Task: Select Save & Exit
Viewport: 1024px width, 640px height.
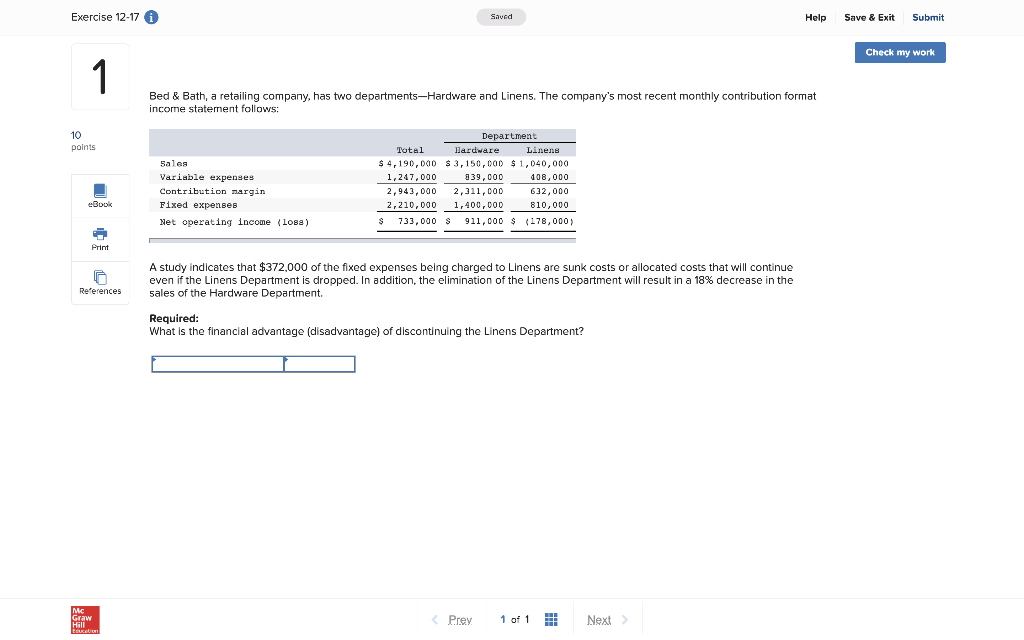Action: (867, 17)
